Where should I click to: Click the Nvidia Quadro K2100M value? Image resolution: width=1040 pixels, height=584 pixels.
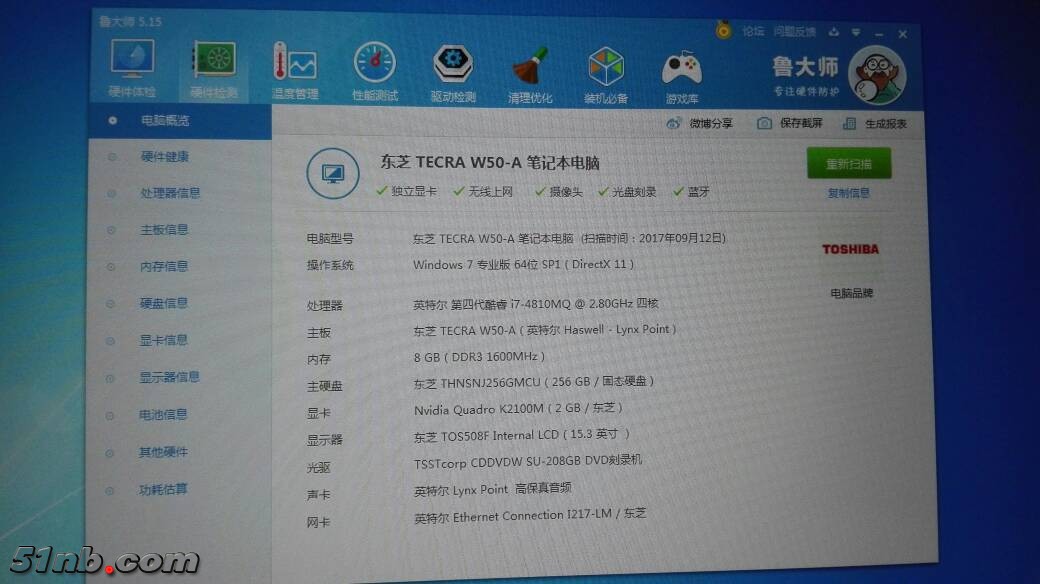tap(518, 409)
